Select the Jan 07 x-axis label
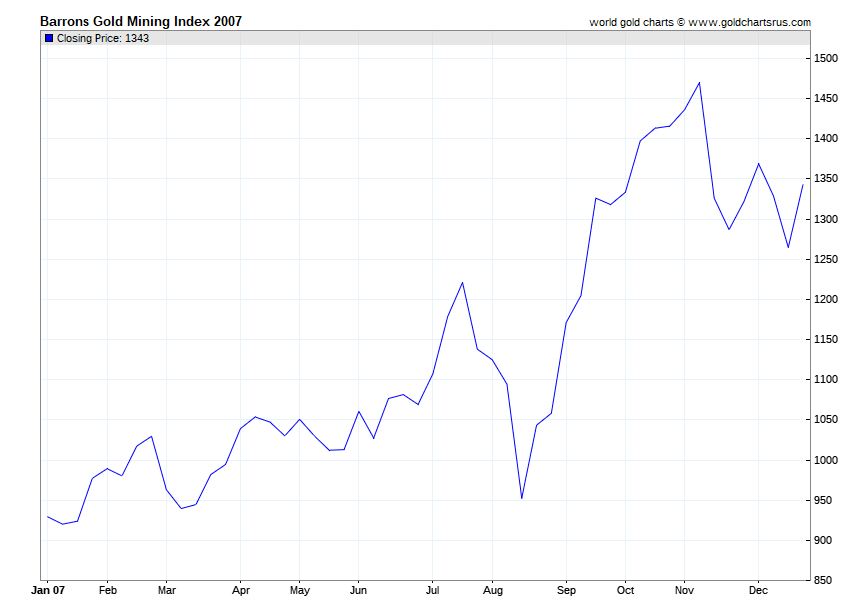This screenshot has width=850, height=616. click(x=48, y=590)
